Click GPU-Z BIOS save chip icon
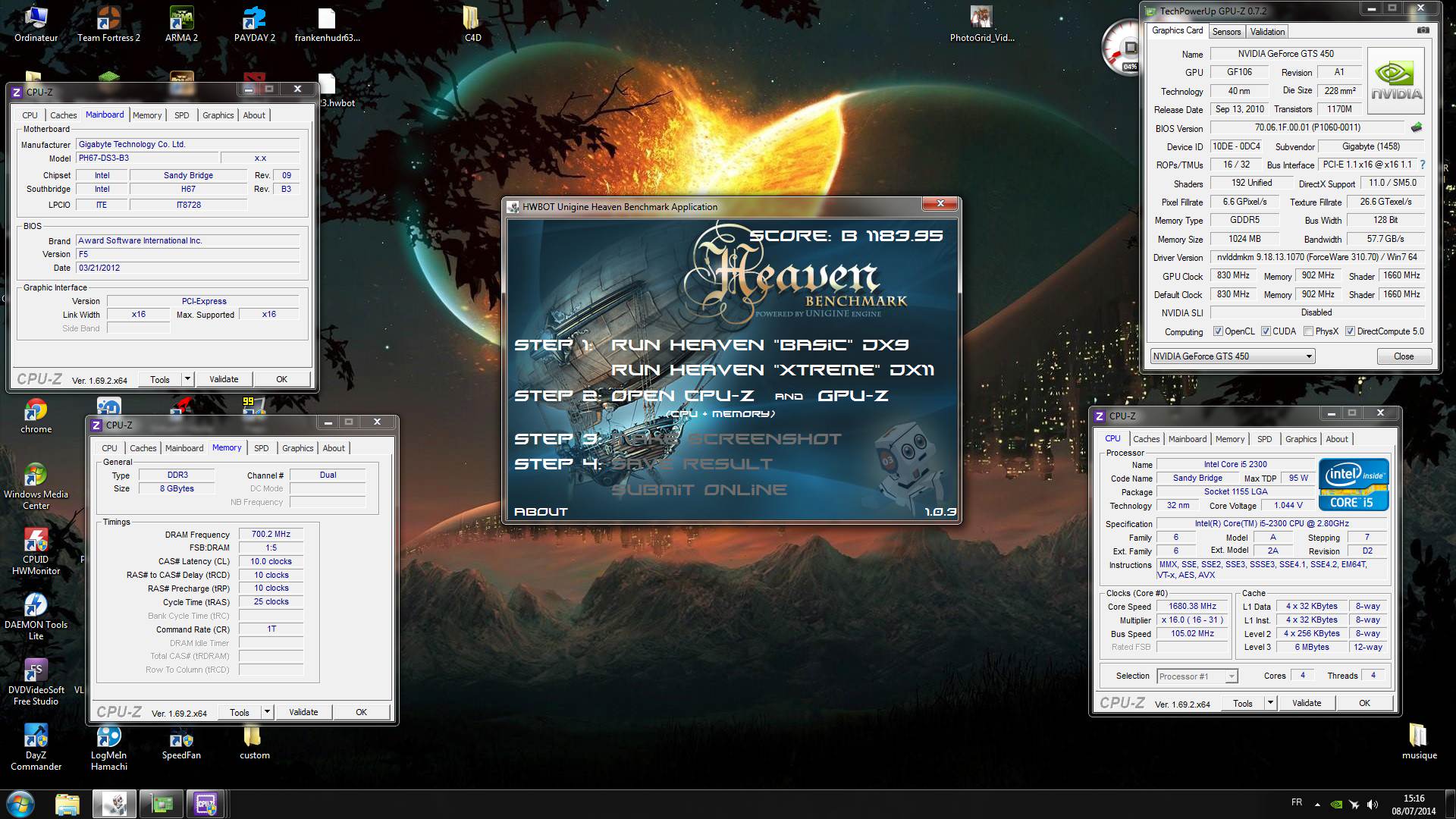Screen dimensions: 1456x819 point(1416,127)
